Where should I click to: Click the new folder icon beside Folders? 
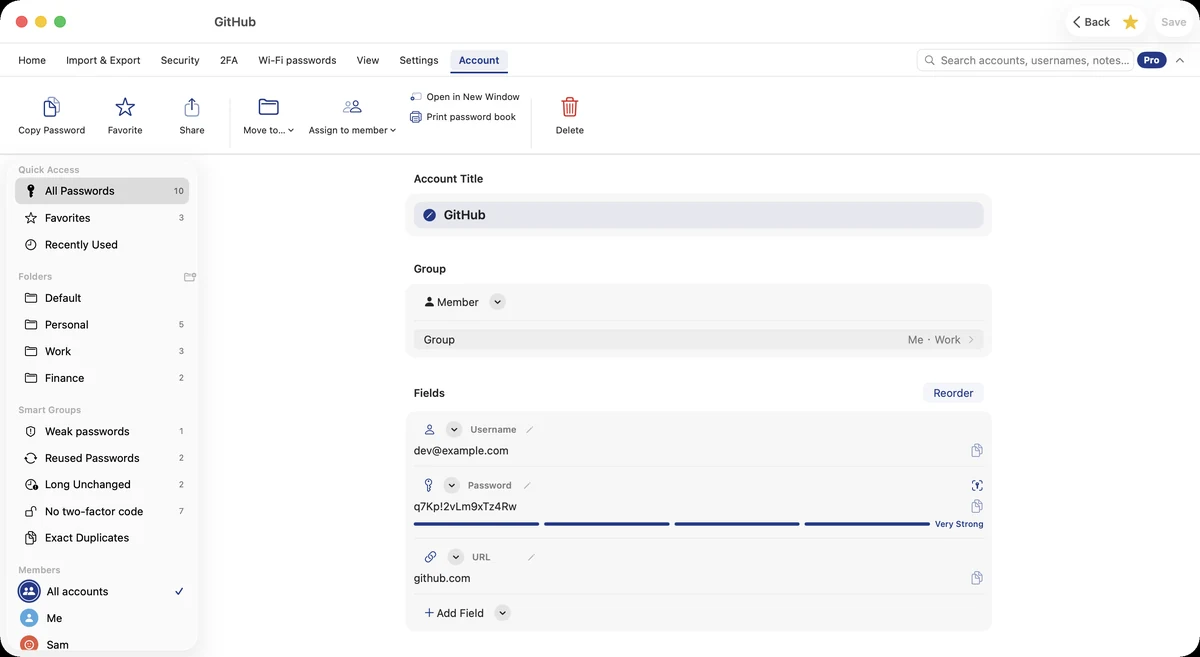190,277
